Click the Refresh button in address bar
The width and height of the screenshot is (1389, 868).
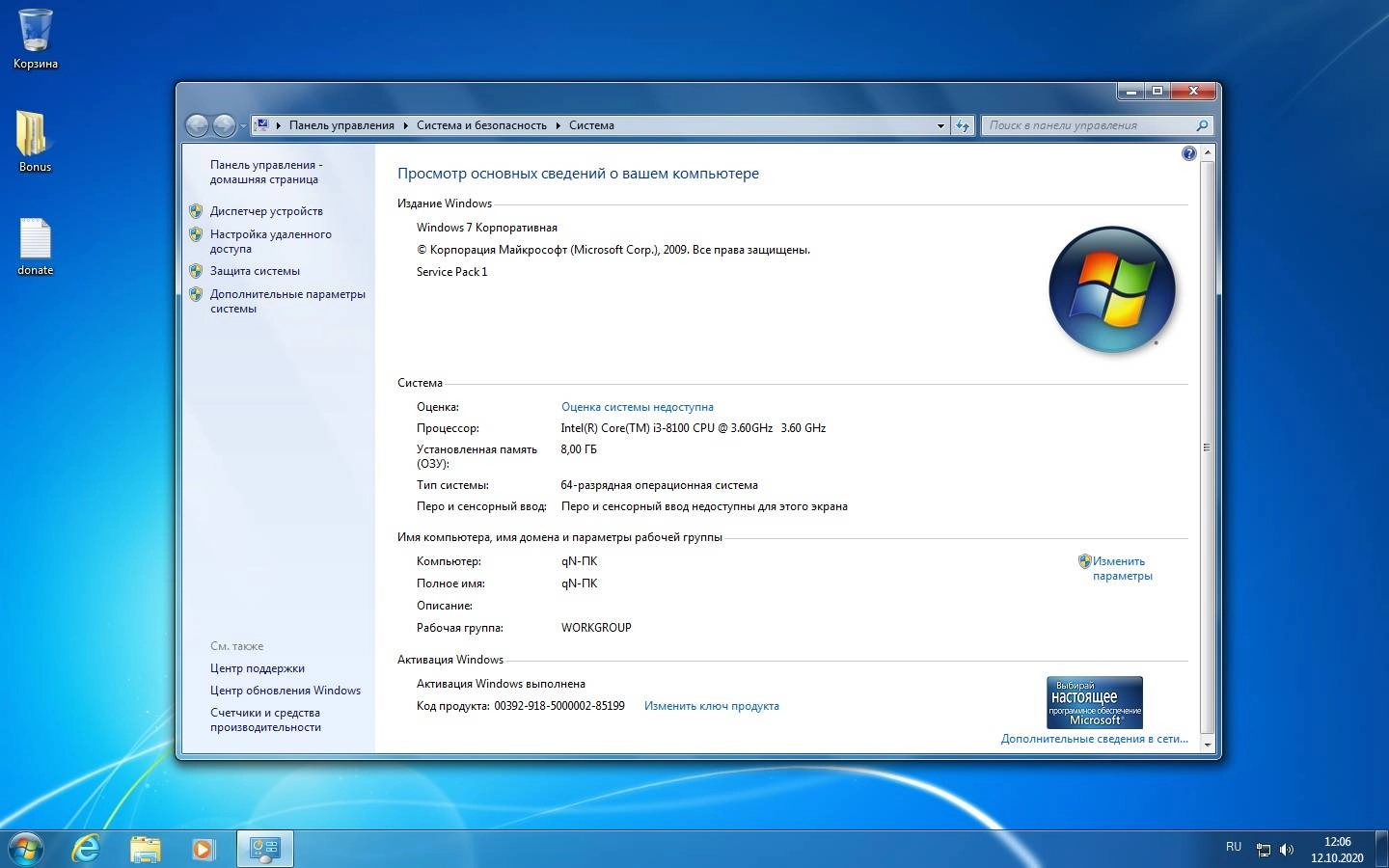pos(963,125)
